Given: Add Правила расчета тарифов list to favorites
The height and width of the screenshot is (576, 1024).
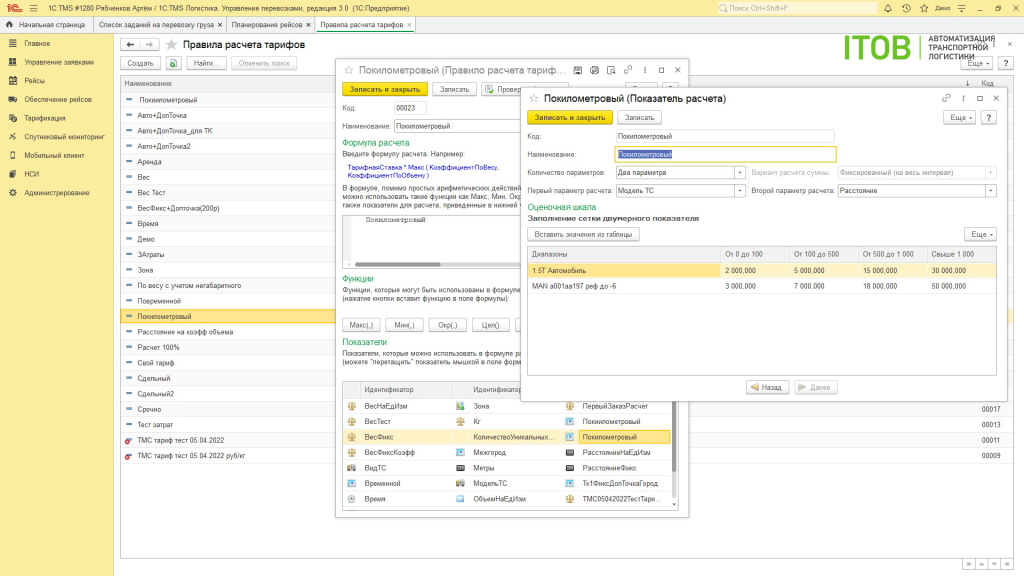Looking at the screenshot, I should [x=171, y=44].
